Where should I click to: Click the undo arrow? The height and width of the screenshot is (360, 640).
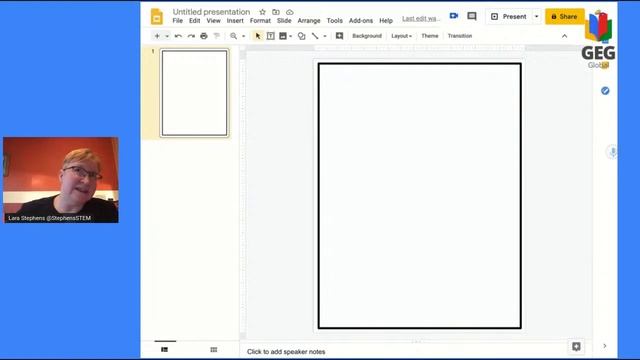pyautogui.click(x=178, y=36)
